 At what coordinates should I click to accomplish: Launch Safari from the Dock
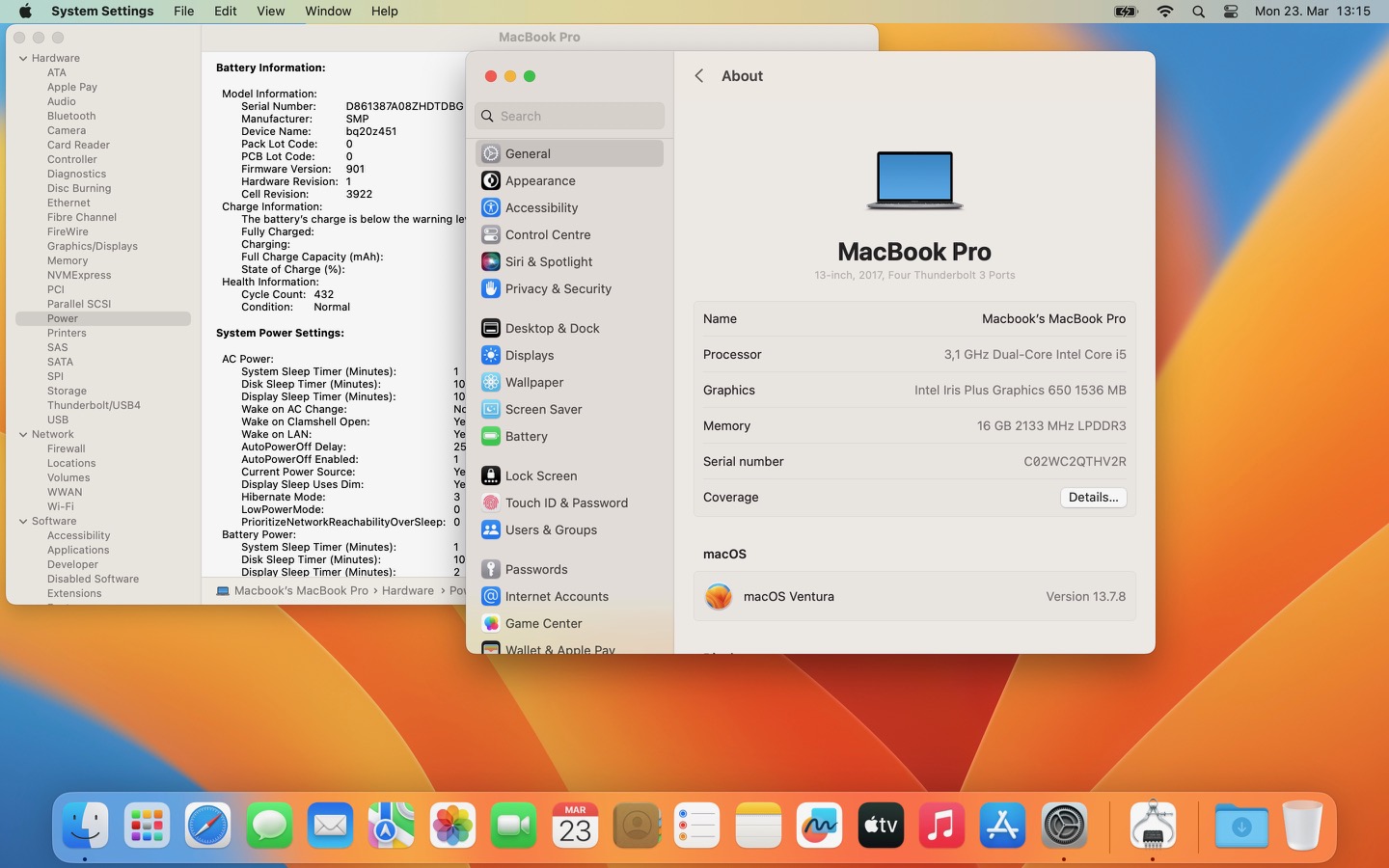point(206,826)
